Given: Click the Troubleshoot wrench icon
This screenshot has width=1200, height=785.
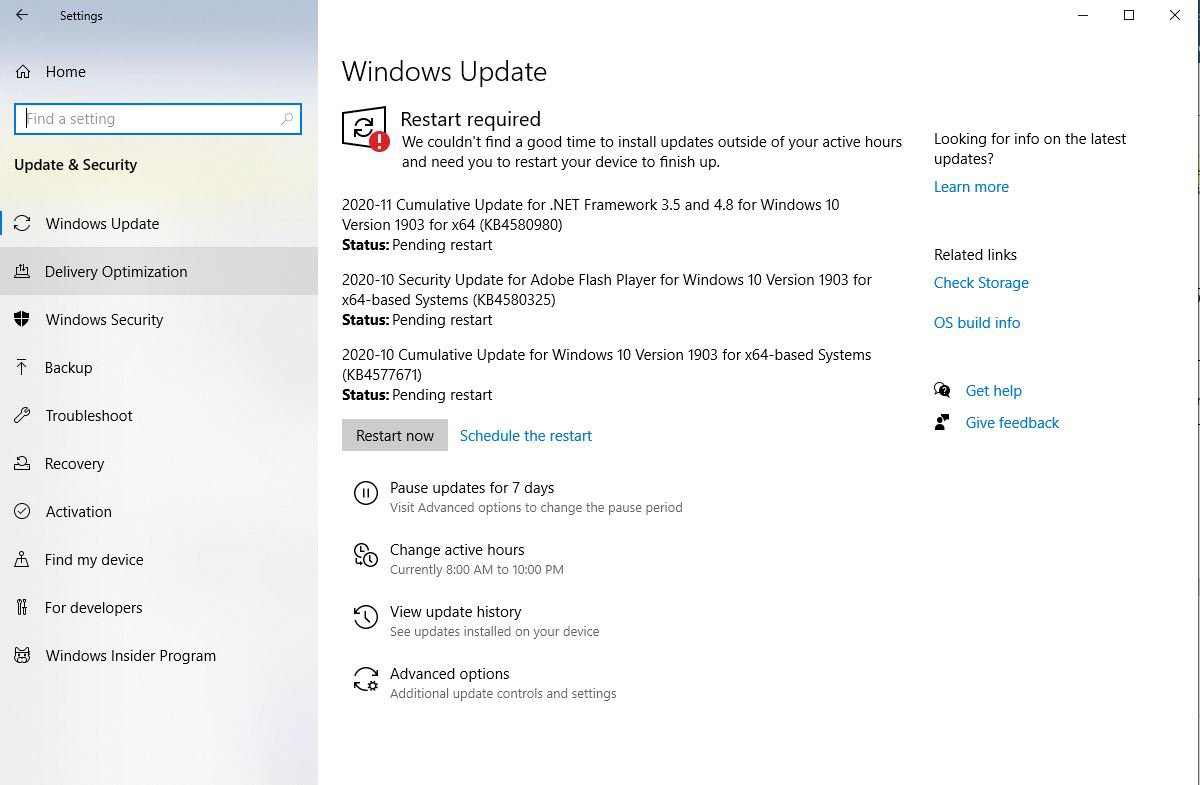Looking at the screenshot, I should pos(22,415).
